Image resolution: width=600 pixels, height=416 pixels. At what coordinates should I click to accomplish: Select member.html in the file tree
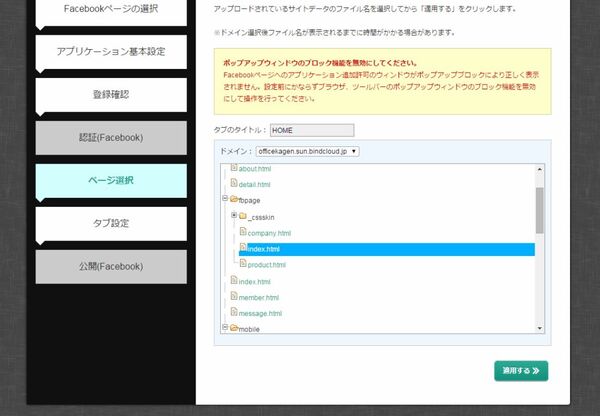(259, 297)
